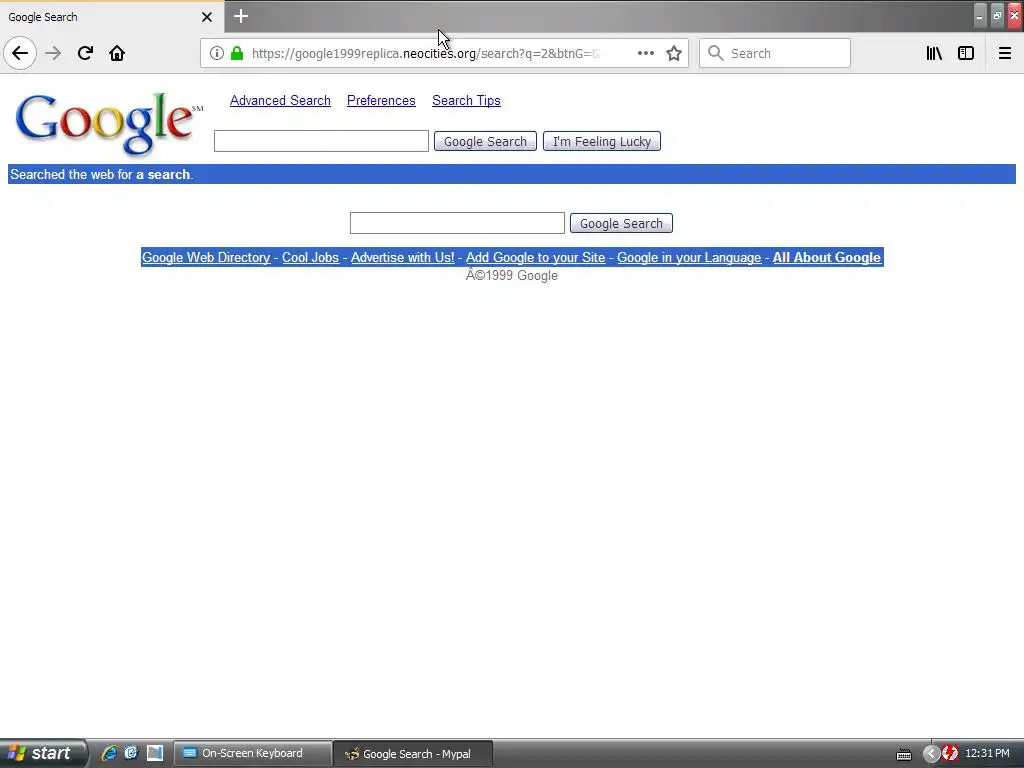The image size is (1024, 768).
Task: Click Google Search button beside top box
Action: click(x=485, y=141)
